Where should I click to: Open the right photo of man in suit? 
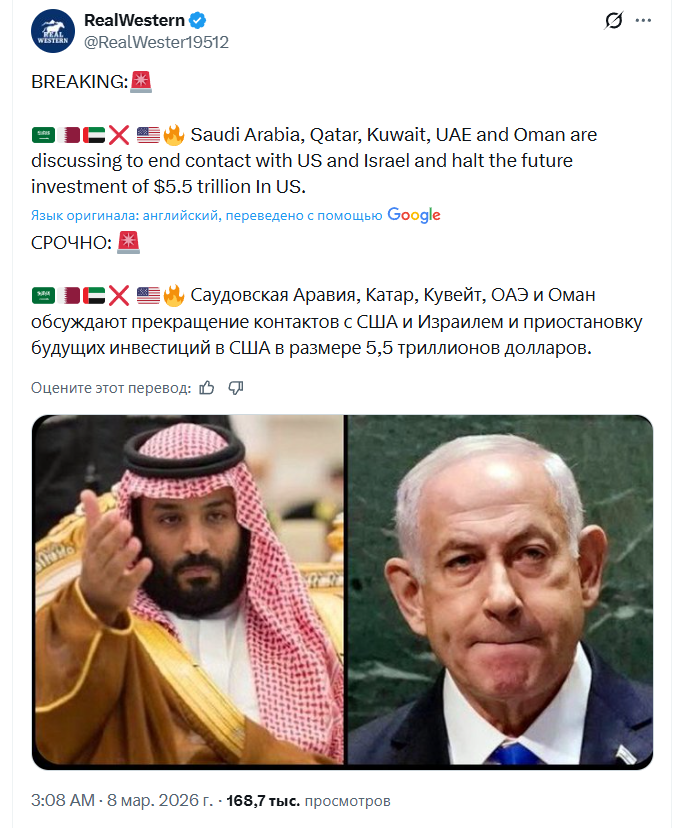point(500,592)
